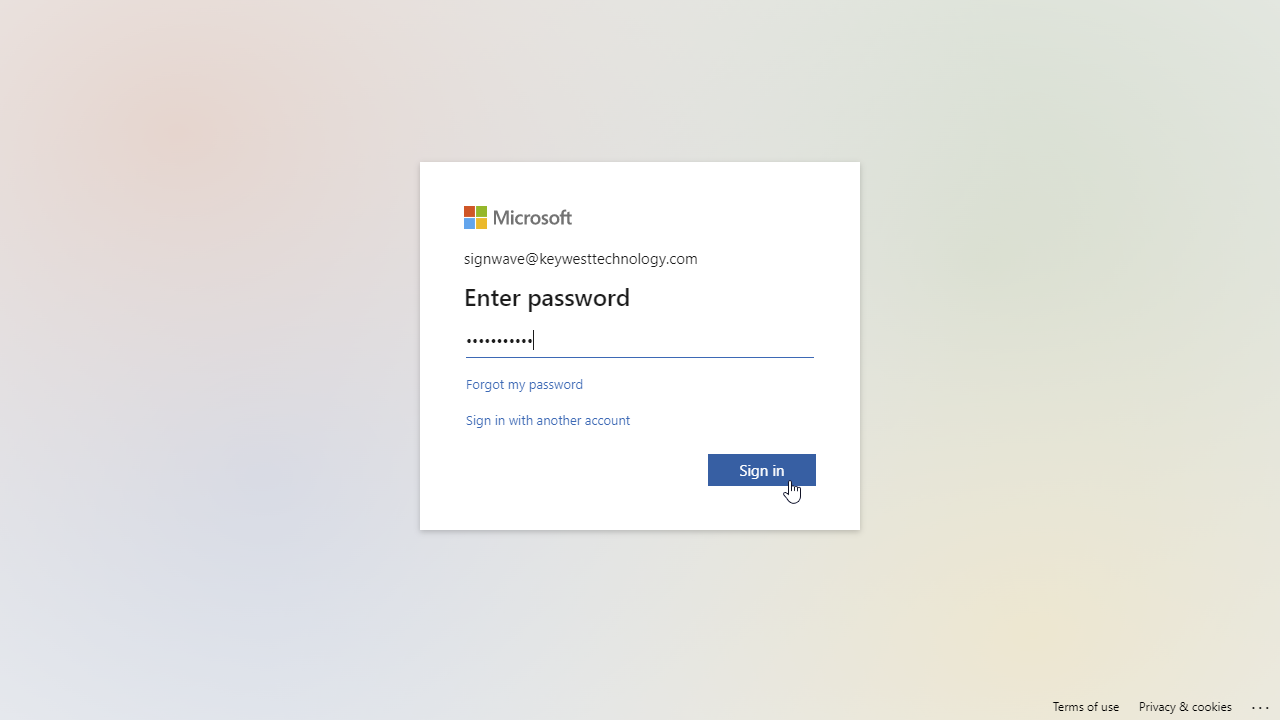Click the Microsoft wordmark text

(x=532, y=217)
